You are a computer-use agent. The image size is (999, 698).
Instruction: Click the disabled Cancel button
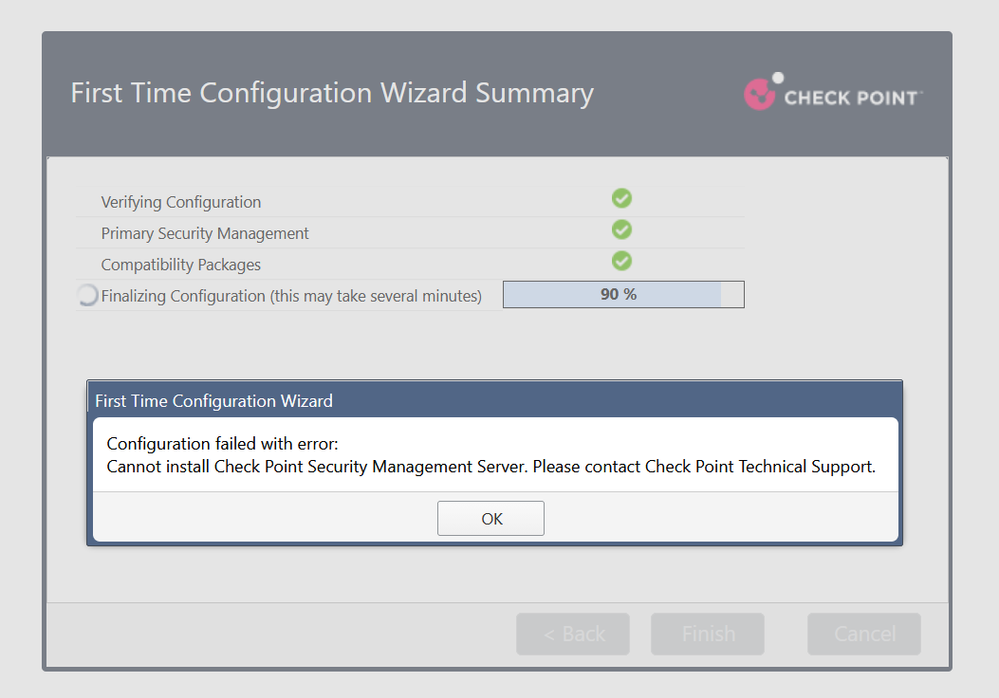[x=864, y=634]
